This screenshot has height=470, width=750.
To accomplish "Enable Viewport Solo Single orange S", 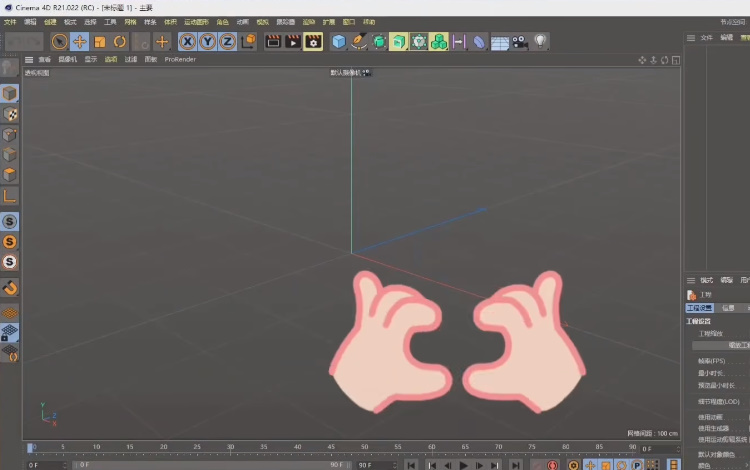I will click(x=10, y=241).
